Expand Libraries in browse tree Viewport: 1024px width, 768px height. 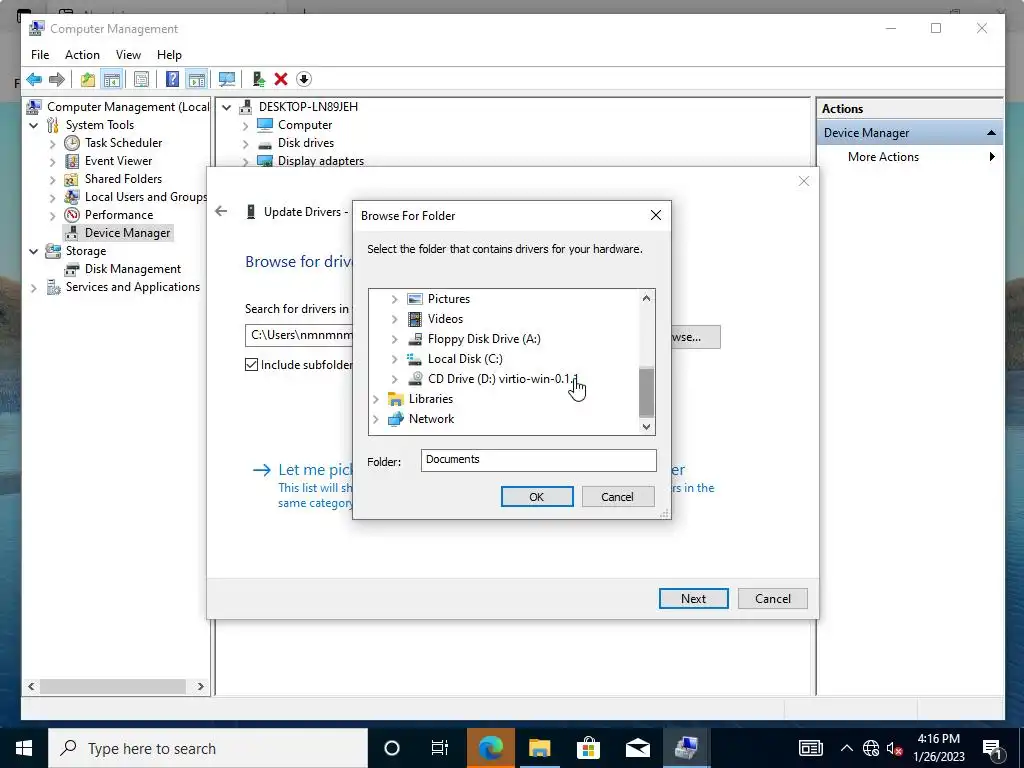click(x=376, y=399)
